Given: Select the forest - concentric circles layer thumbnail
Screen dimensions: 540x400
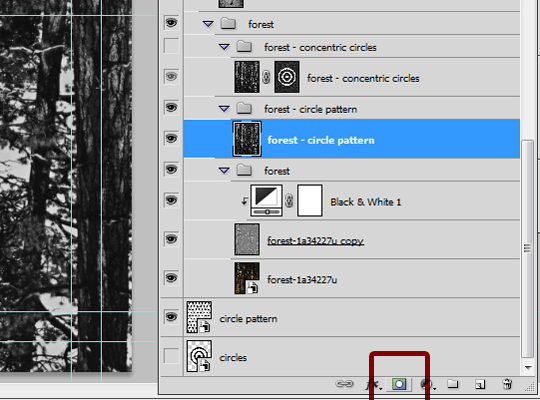Looking at the screenshot, I should [x=247, y=77].
